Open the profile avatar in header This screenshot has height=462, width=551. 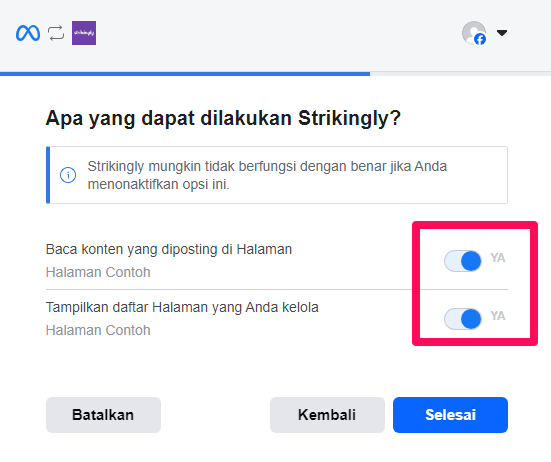point(474,33)
